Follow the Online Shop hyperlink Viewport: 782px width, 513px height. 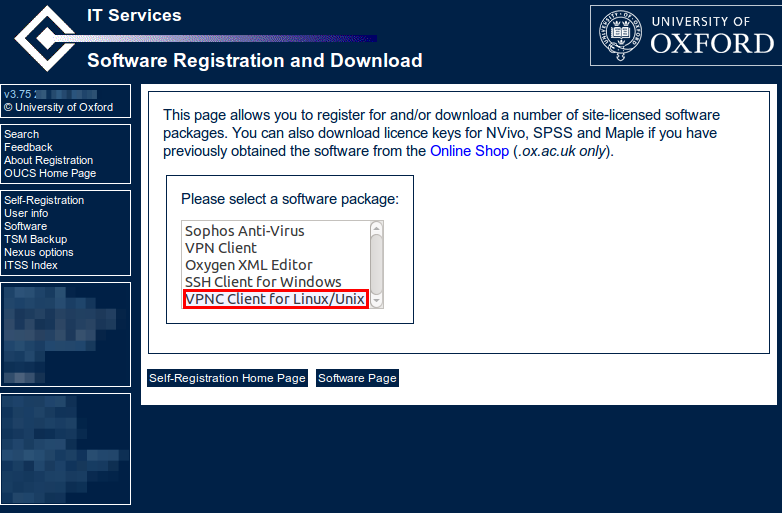(x=469, y=151)
